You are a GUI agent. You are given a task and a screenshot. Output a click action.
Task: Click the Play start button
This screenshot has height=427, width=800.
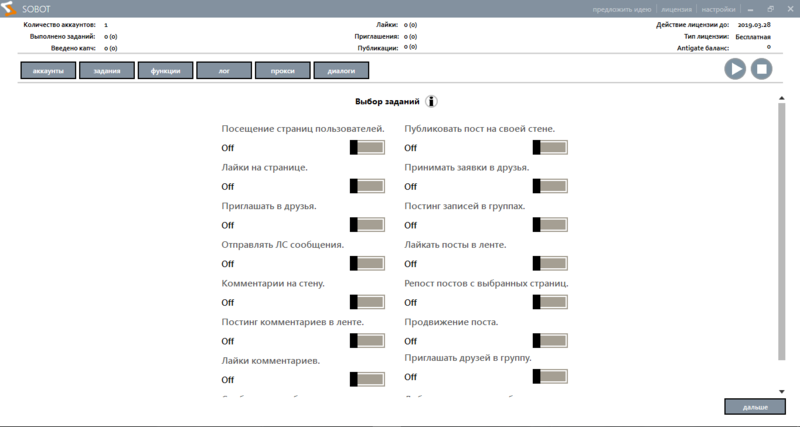[735, 69]
